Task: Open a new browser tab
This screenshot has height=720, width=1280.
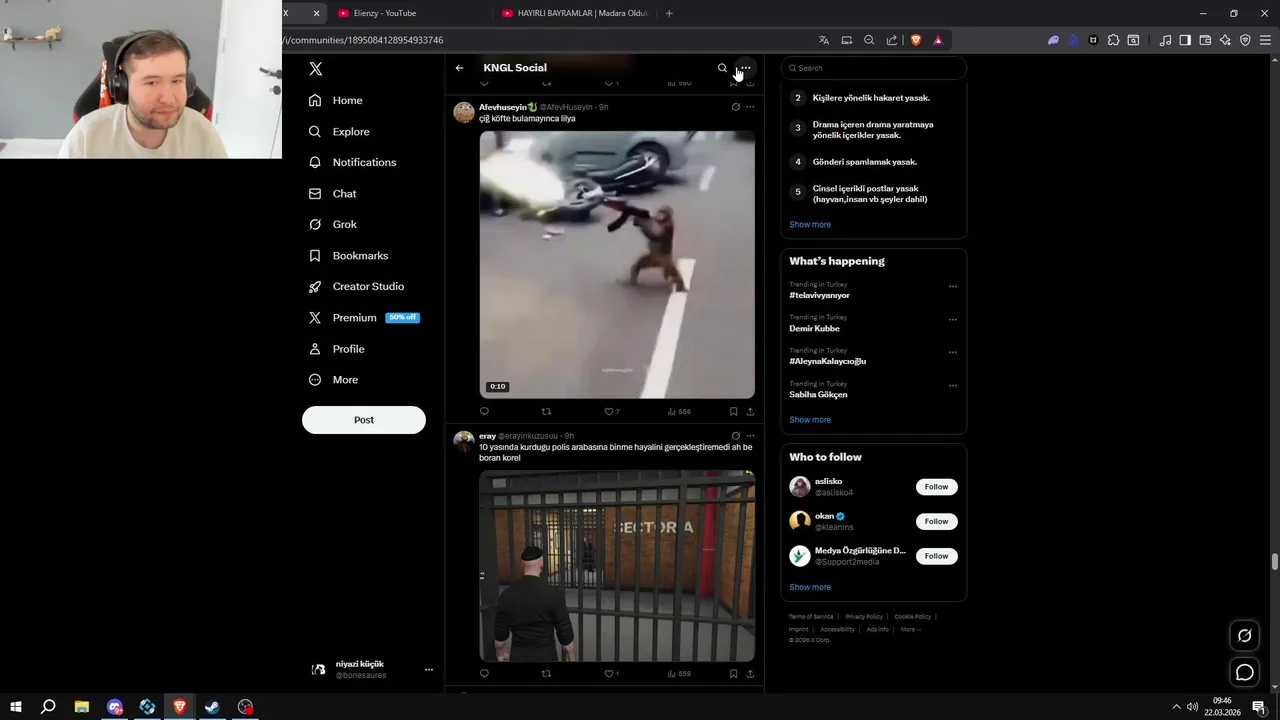Action: click(x=669, y=13)
